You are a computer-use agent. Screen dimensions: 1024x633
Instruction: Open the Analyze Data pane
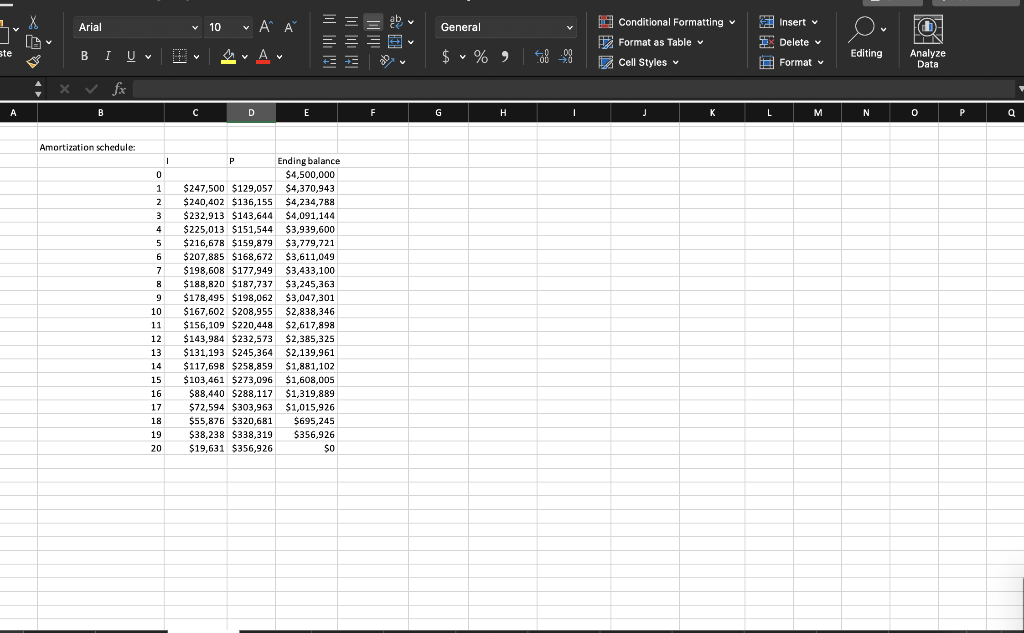928,40
